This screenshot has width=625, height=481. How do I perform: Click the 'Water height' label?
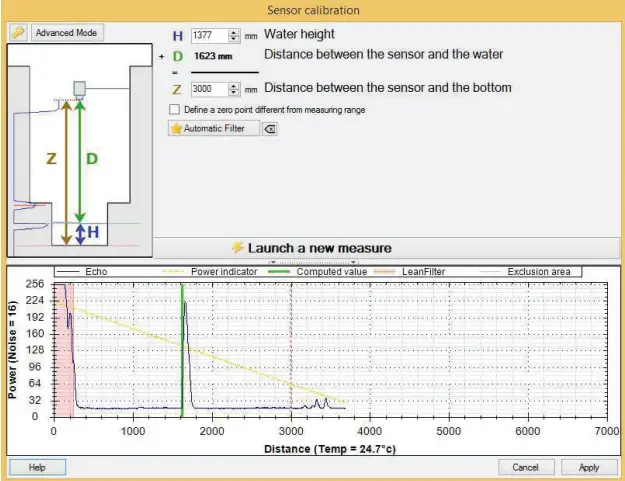coord(299,34)
